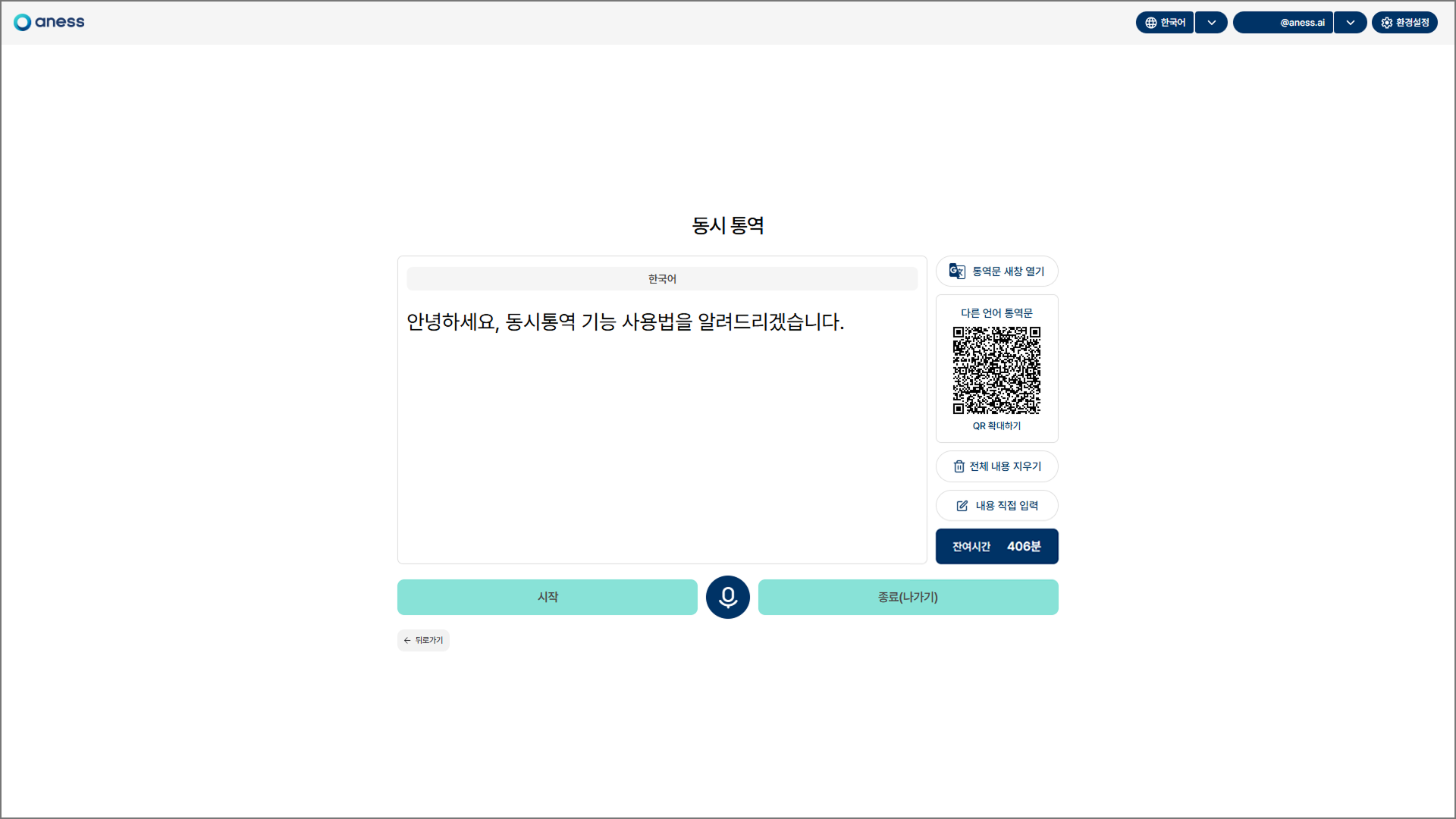Screen dimensions: 1456x819
Task: Click the @aness.ai account button
Action: pos(1283,23)
